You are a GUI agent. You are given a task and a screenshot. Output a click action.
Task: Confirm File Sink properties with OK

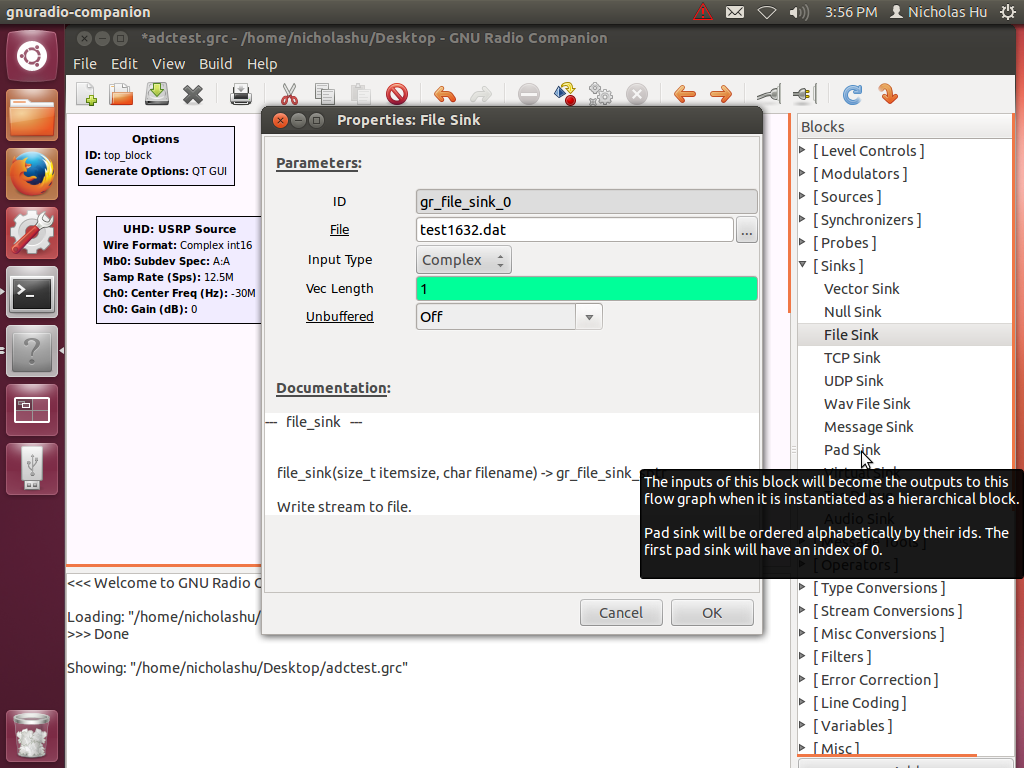tap(712, 613)
